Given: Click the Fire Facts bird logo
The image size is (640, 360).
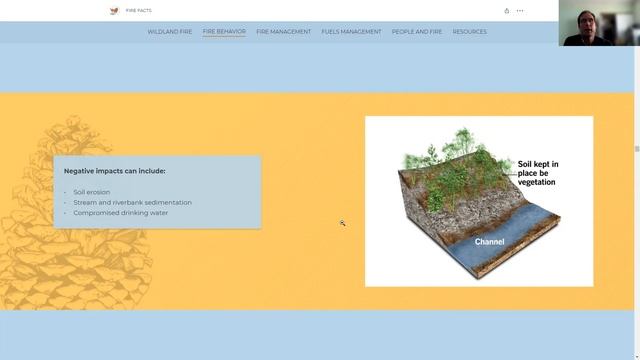Looking at the screenshot, I should tap(114, 11).
